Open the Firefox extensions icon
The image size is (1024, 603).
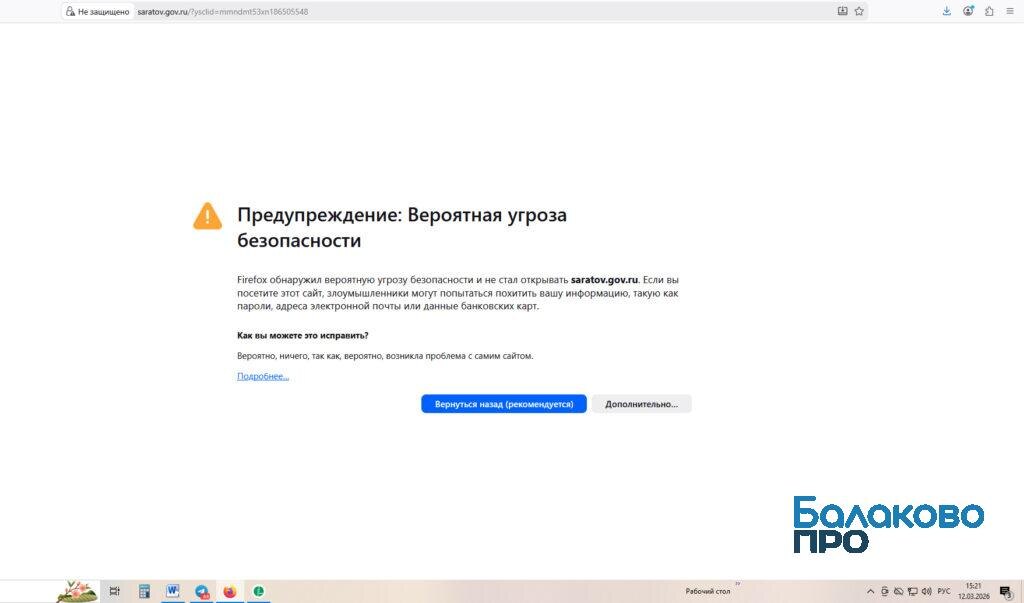(989, 11)
